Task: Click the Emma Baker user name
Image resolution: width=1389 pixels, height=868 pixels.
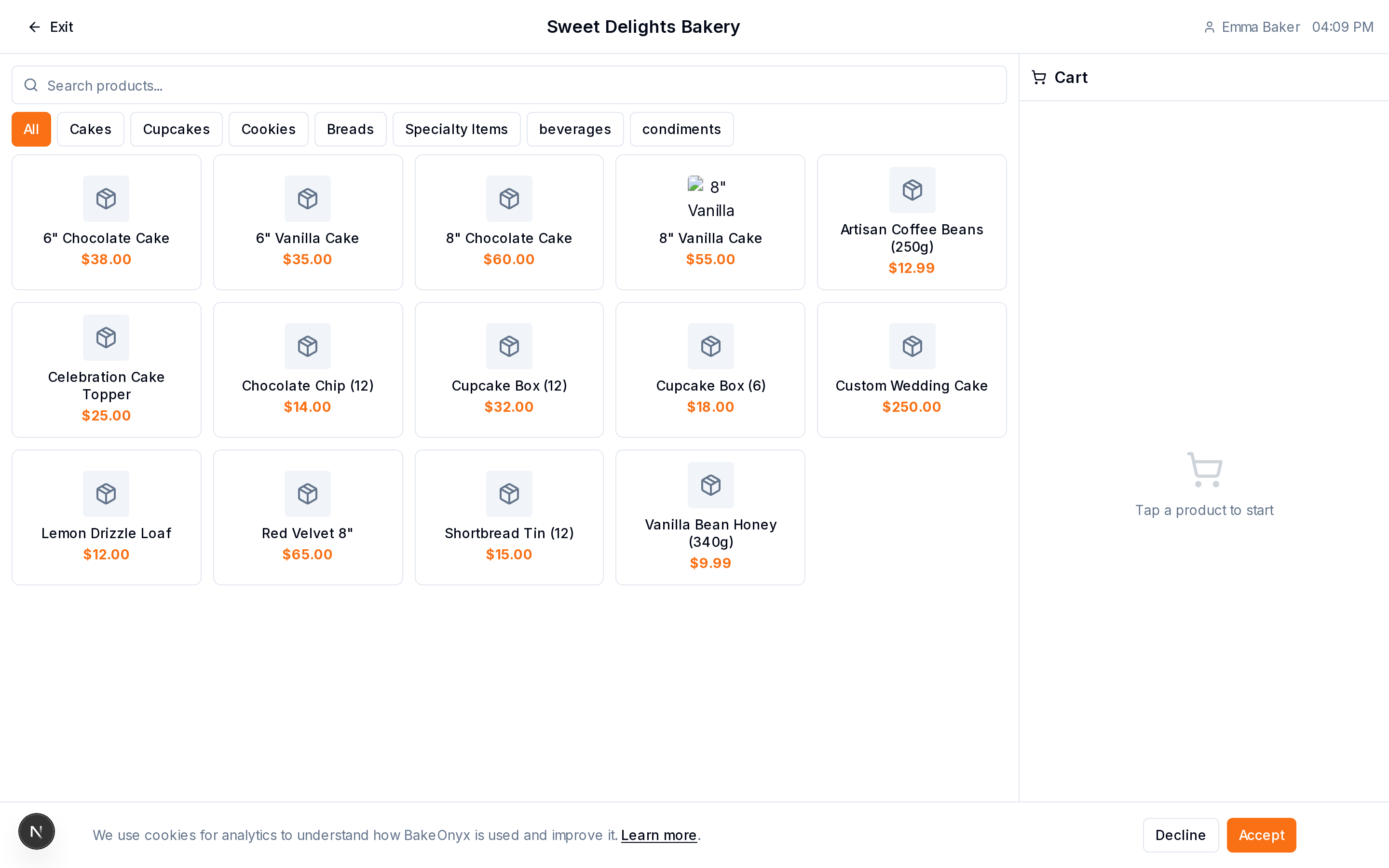Action: pyautogui.click(x=1260, y=27)
